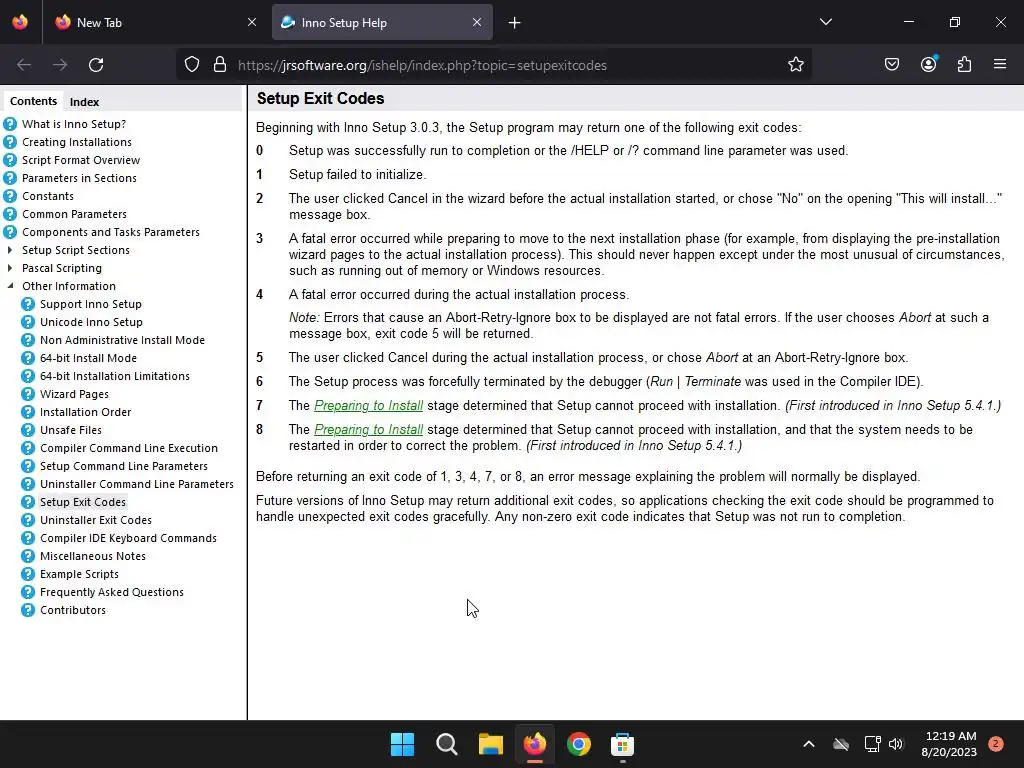Open Unicode Inno Setup topic

(91, 322)
